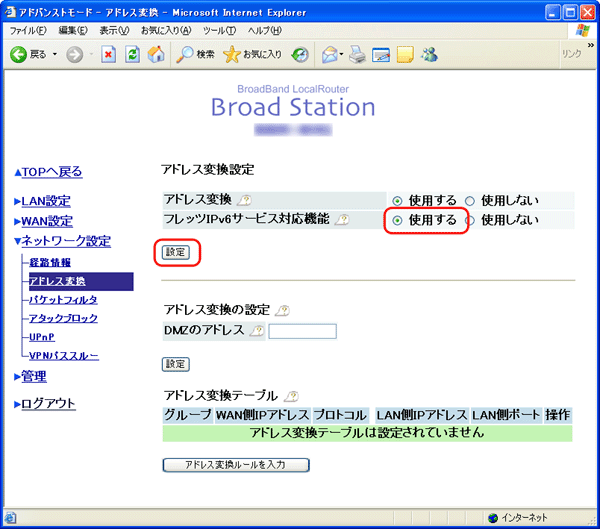Screen dimensions: 600x529
Task: Open the ヘルプ(H) menu
Action: (x=264, y=30)
